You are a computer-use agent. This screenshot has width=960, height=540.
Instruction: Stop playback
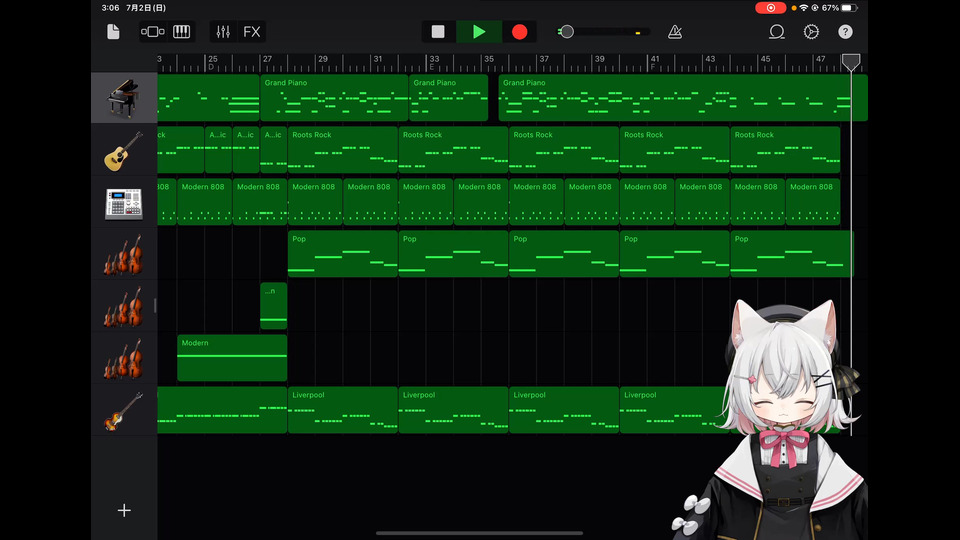click(x=438, y=32)
